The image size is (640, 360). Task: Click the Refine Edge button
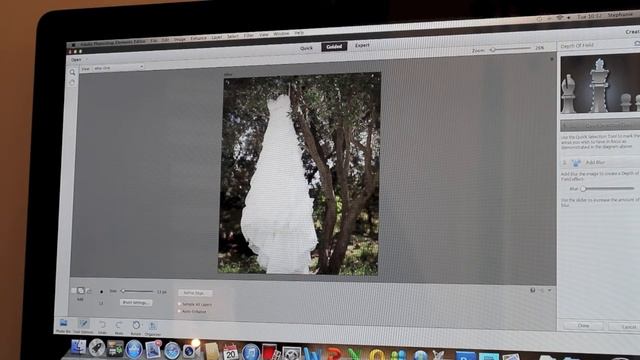pos(195,293)
